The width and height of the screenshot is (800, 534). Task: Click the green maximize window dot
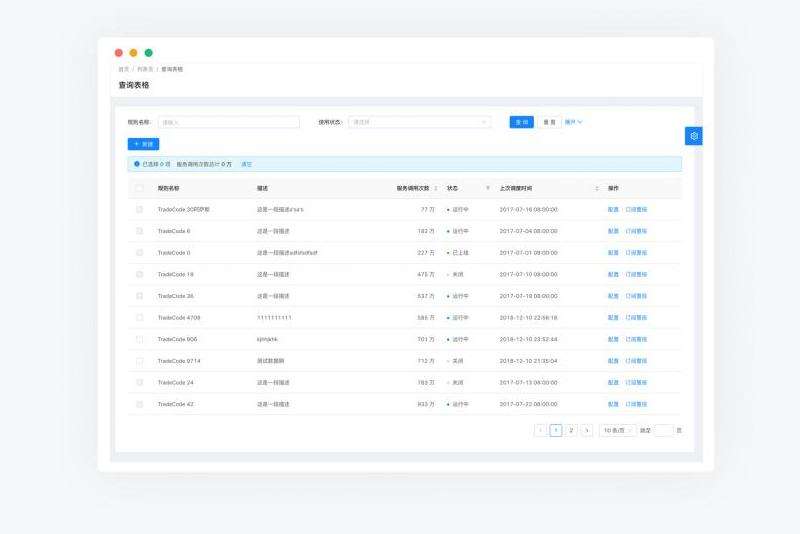tap(149, 53)
